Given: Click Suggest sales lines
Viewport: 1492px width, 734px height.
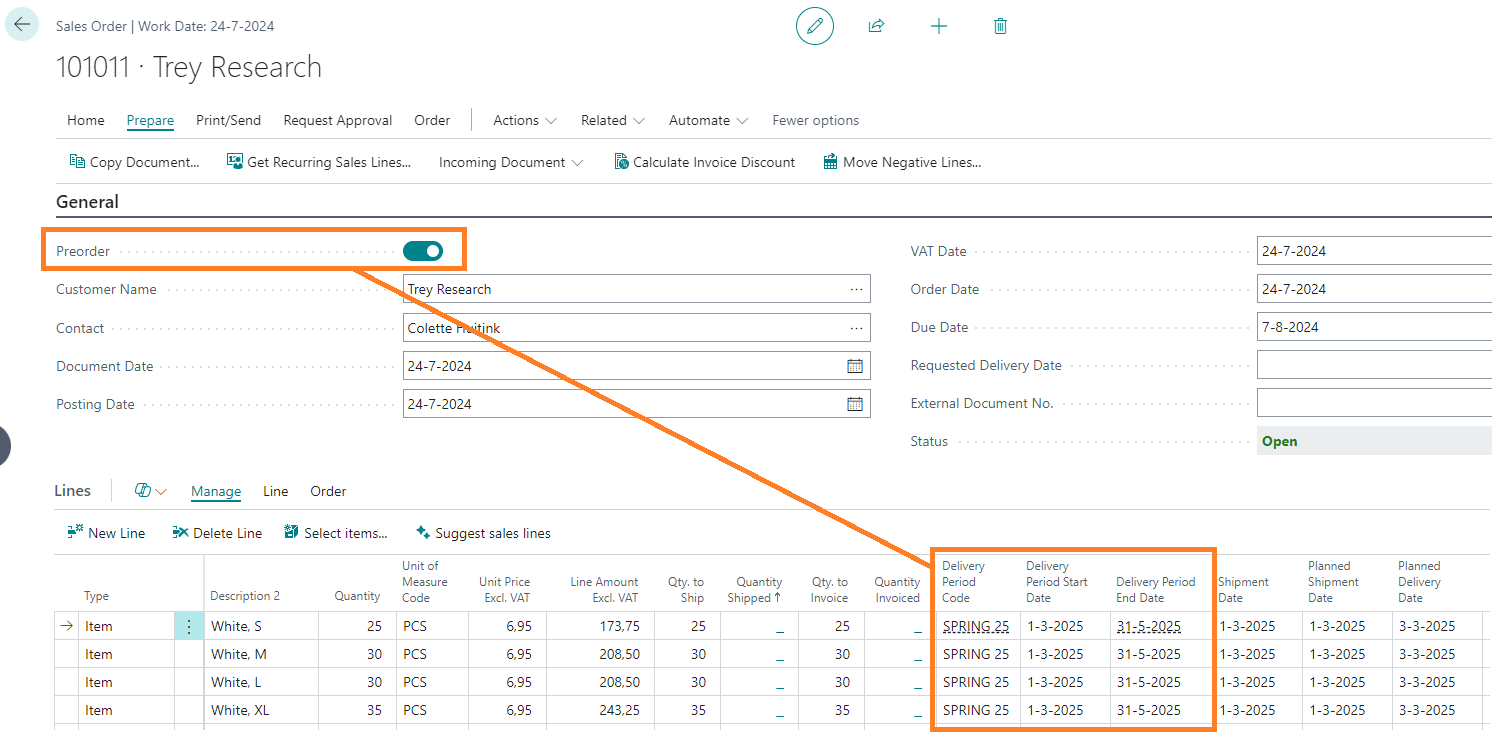Looking at the screenshot, I should pyautogui.click(x=483, y=533).
